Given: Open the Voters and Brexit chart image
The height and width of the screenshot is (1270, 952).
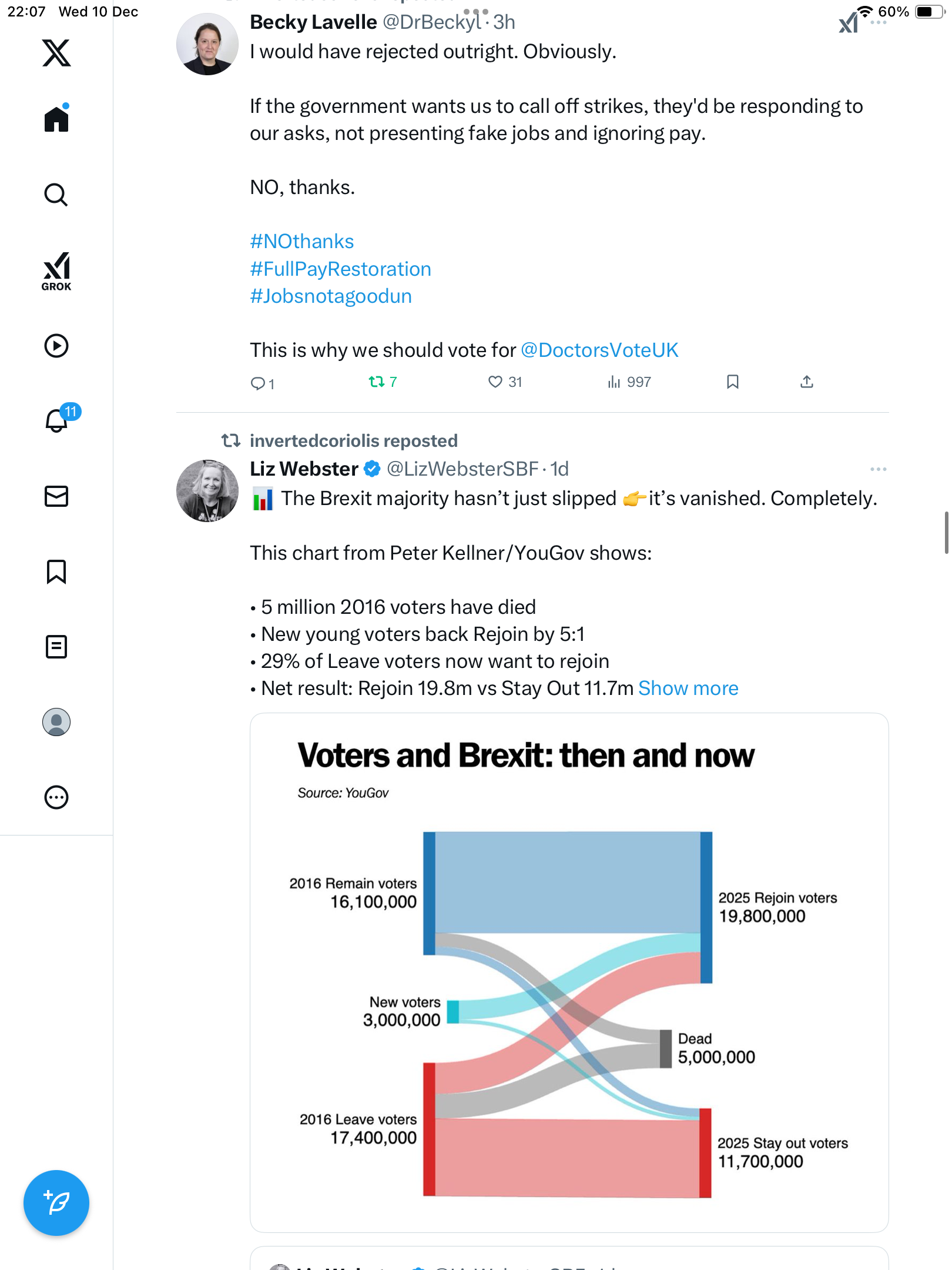Looking at the screenshot, I should point(569,972).
